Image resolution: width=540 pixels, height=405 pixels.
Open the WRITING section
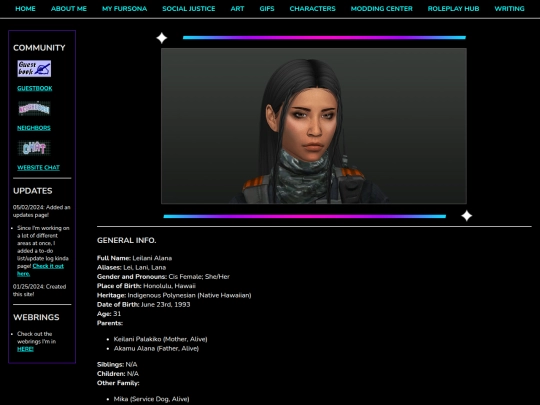(x=509, y=9)
